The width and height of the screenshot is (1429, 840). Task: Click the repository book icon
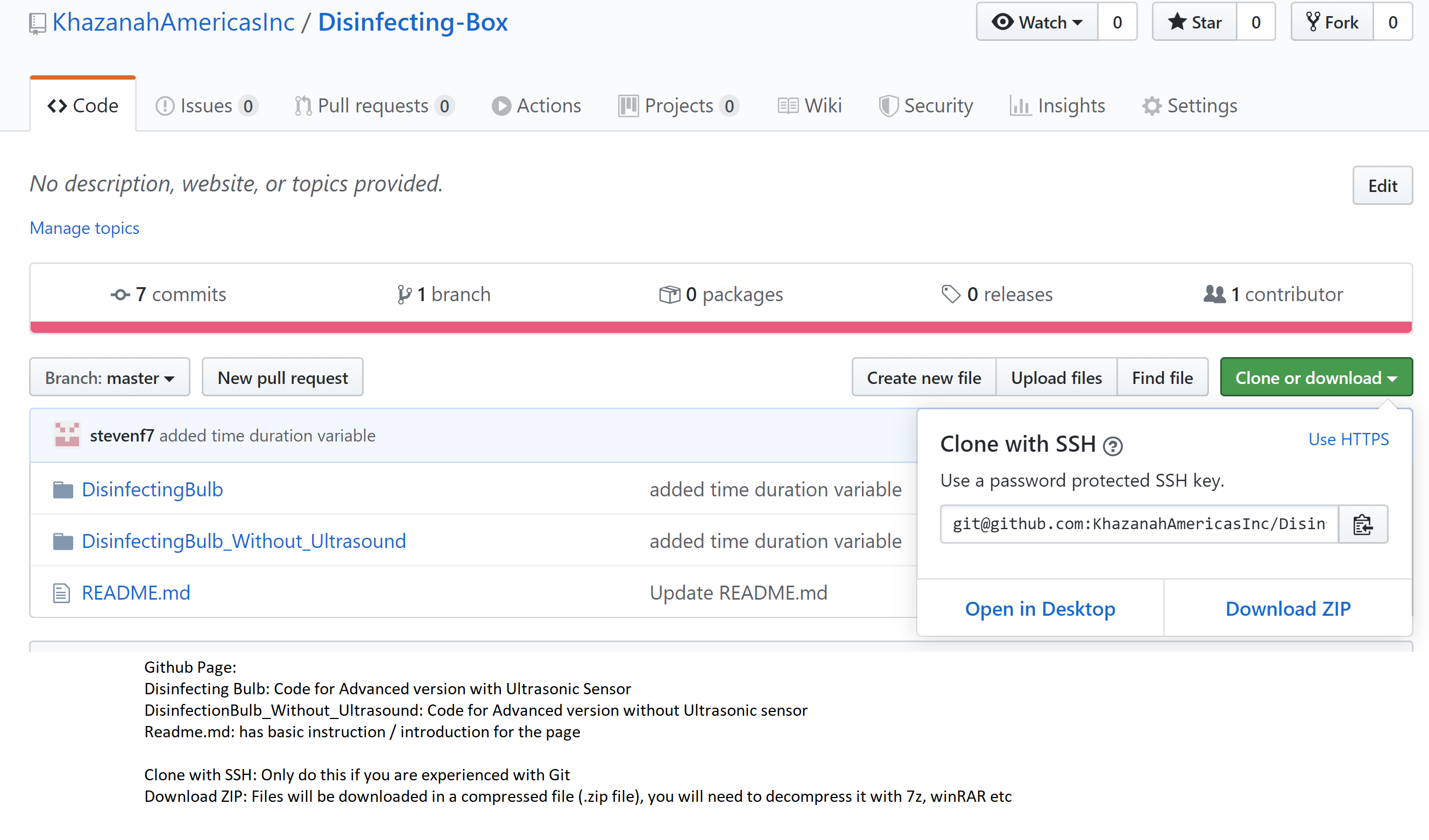[38, 24]
